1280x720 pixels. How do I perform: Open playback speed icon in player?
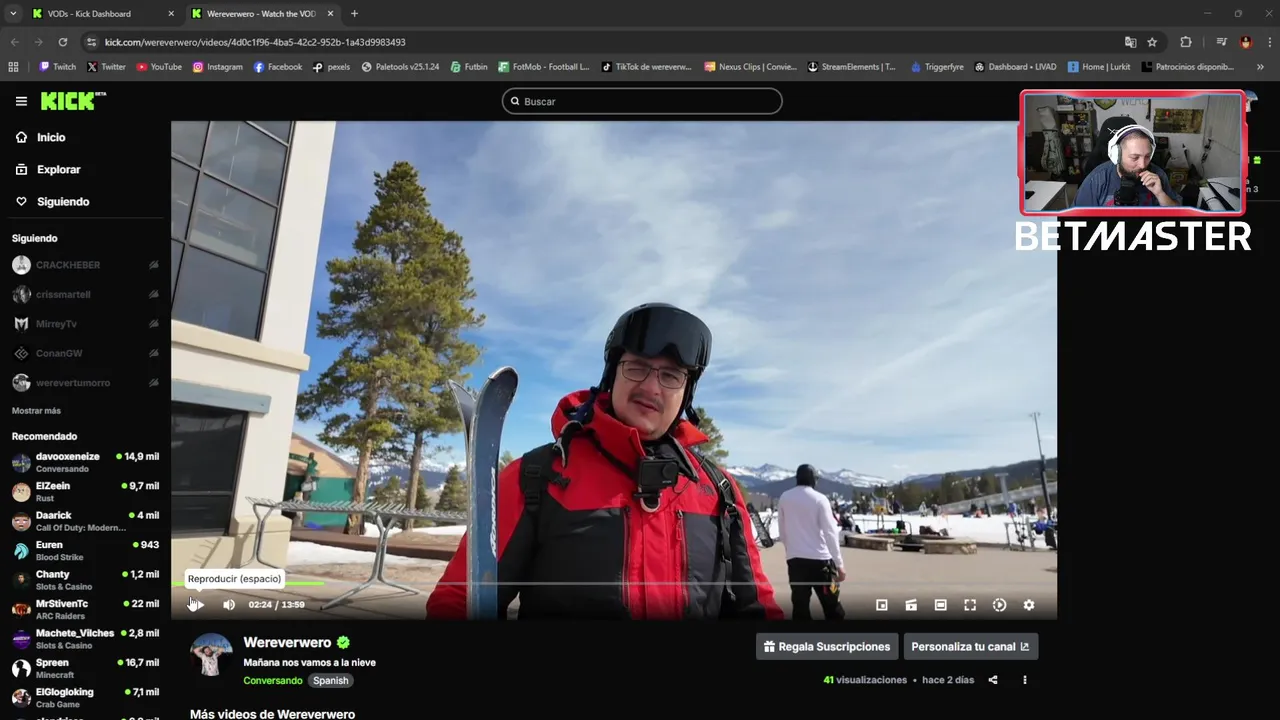999,605
